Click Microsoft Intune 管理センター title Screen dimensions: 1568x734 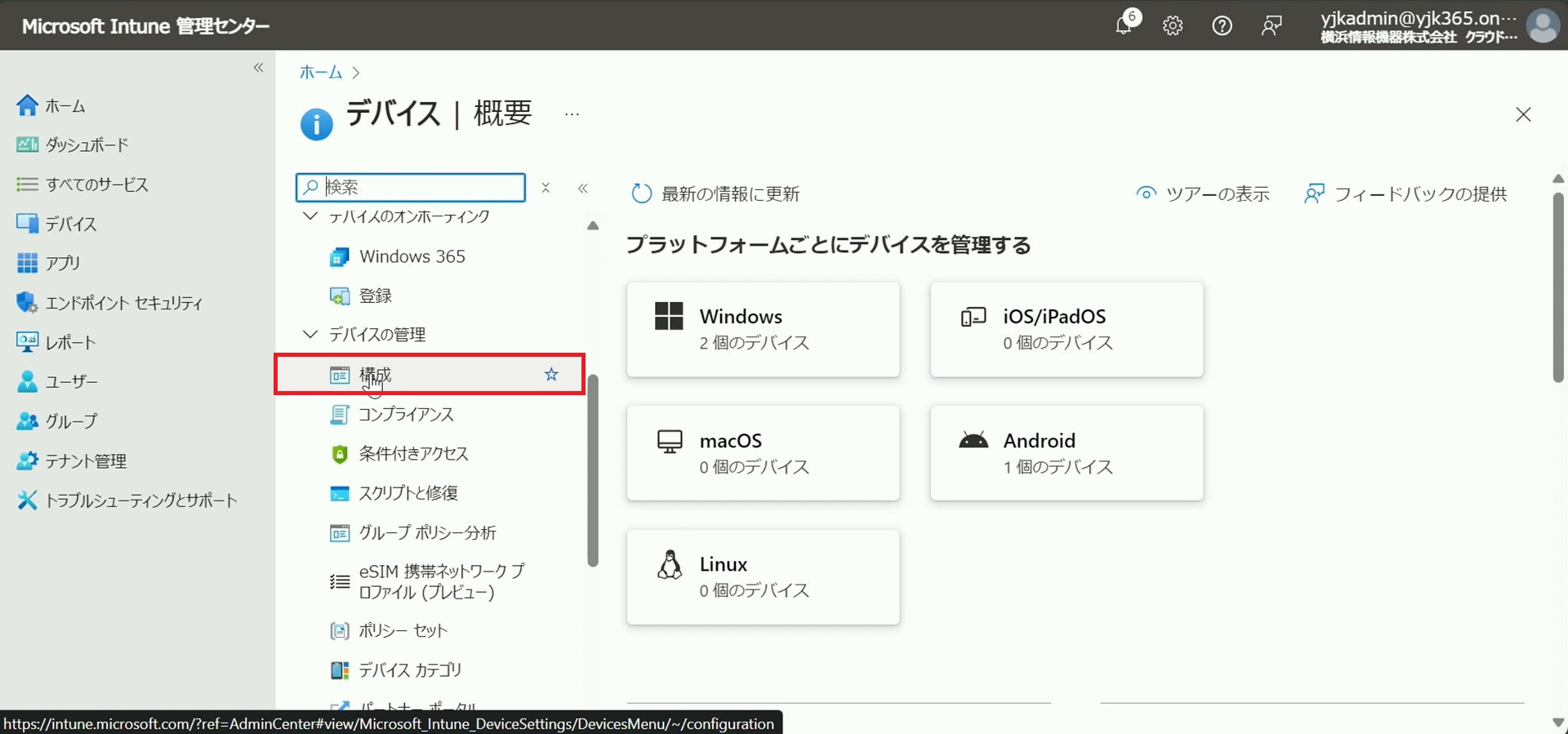tap(145, 26)
